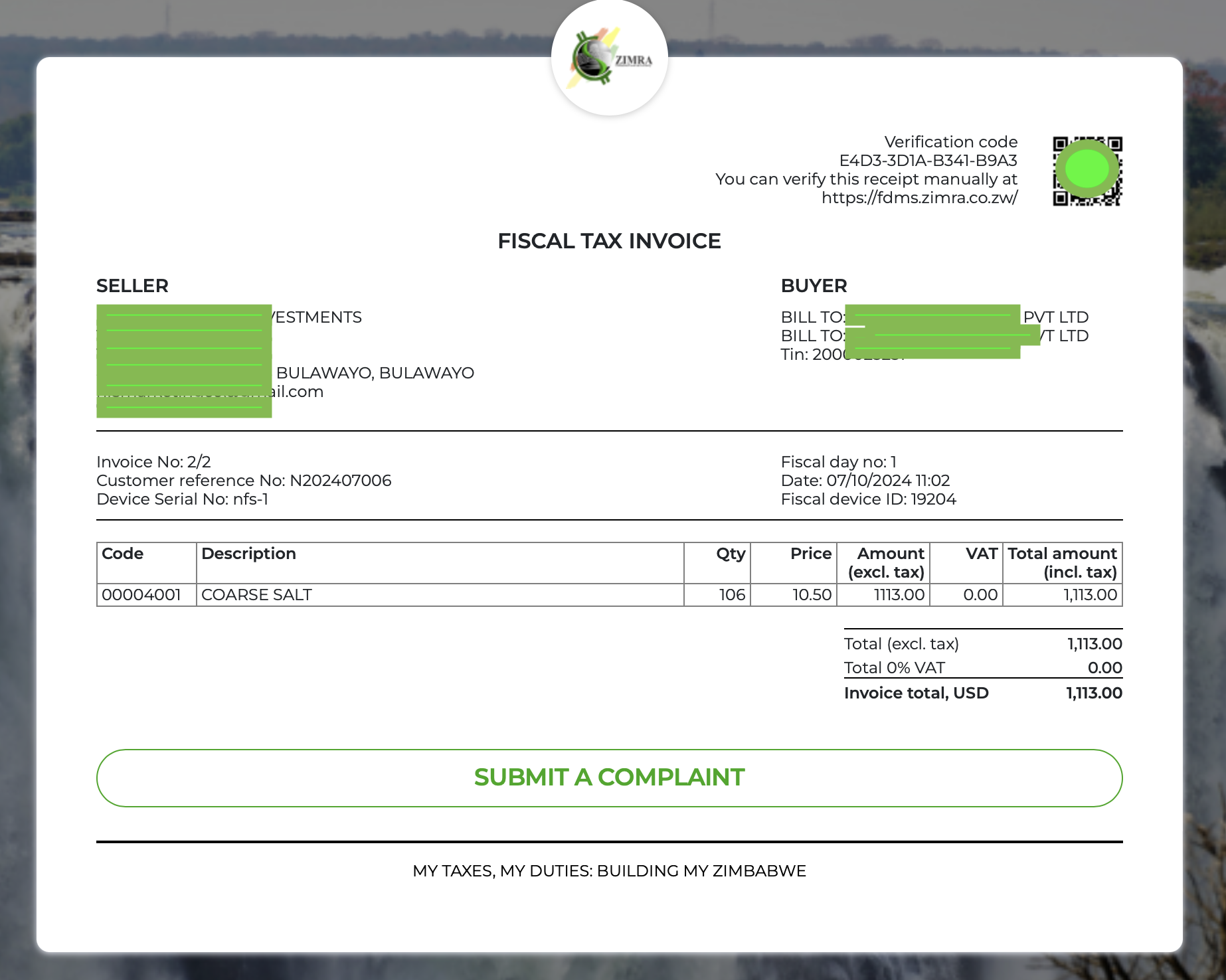Select verification code E4D3-3D1A-B341-B9A3
The width and height of the screenshot is (1226, 980).
click(x=928, y=161)
